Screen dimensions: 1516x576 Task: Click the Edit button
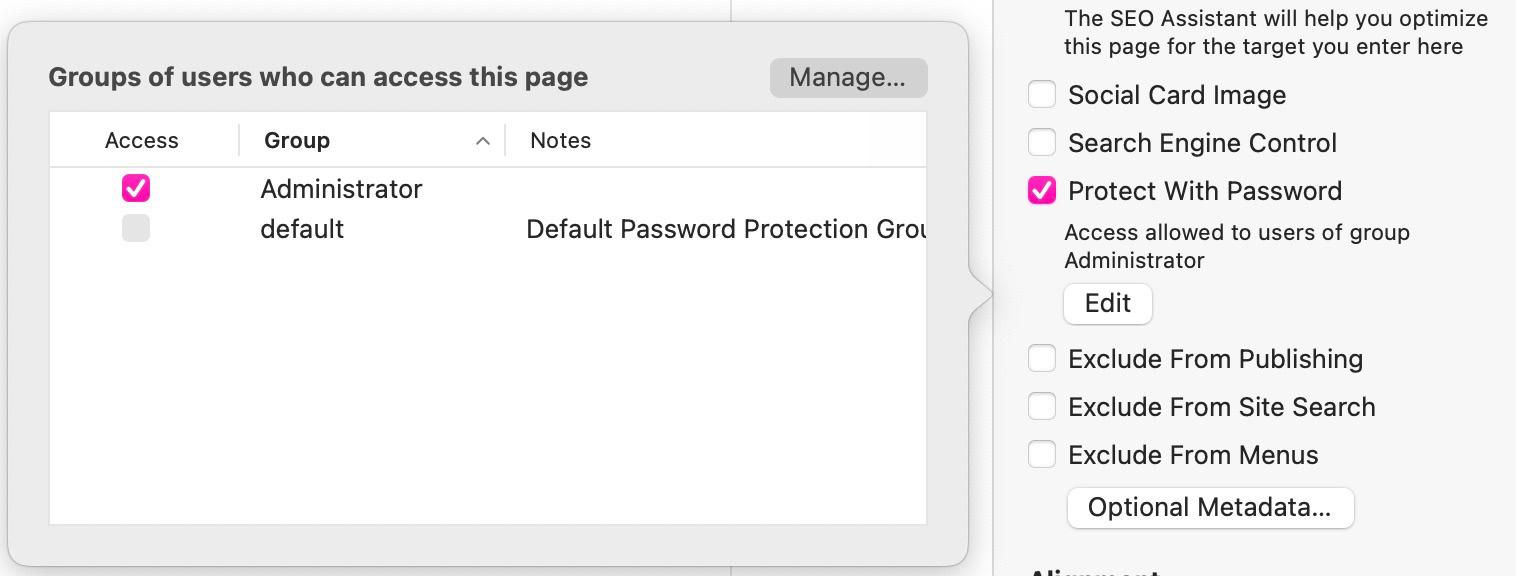(x=1107, y=304)
